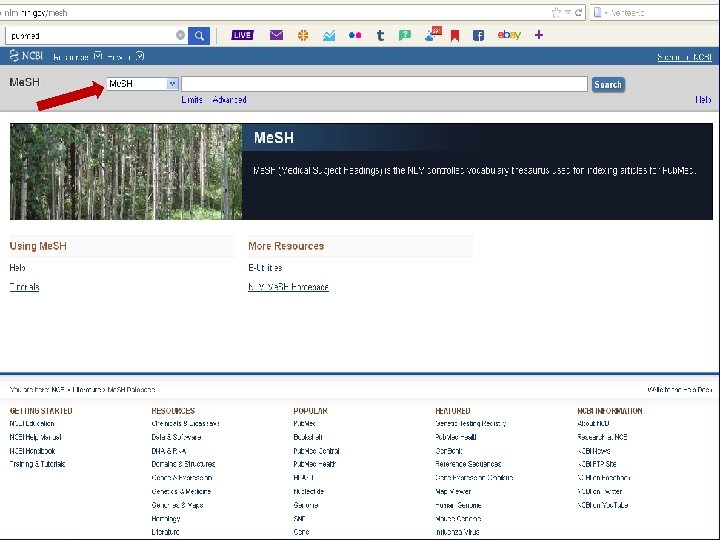Open PubMed Central footer link
720x540 pixels.
316,451
